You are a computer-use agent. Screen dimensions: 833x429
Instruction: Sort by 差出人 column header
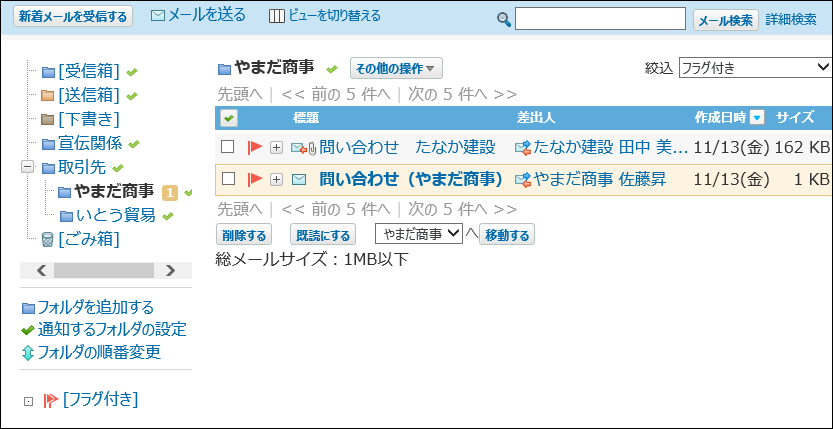(536, 118)
